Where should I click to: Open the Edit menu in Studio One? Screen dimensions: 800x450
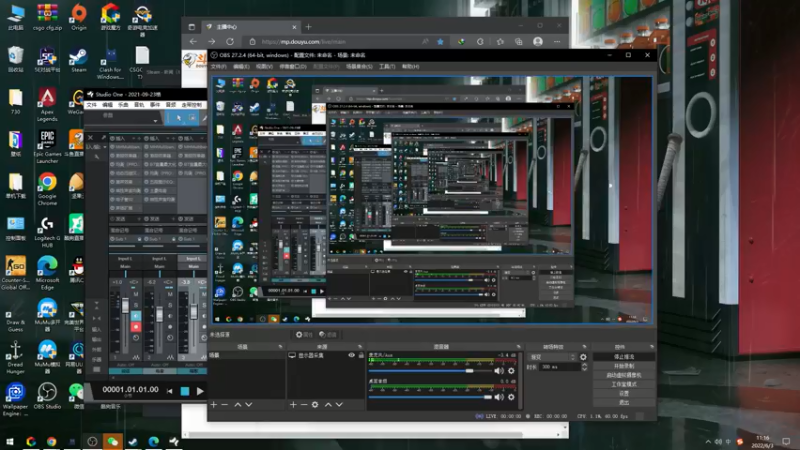tap(108, 105)
